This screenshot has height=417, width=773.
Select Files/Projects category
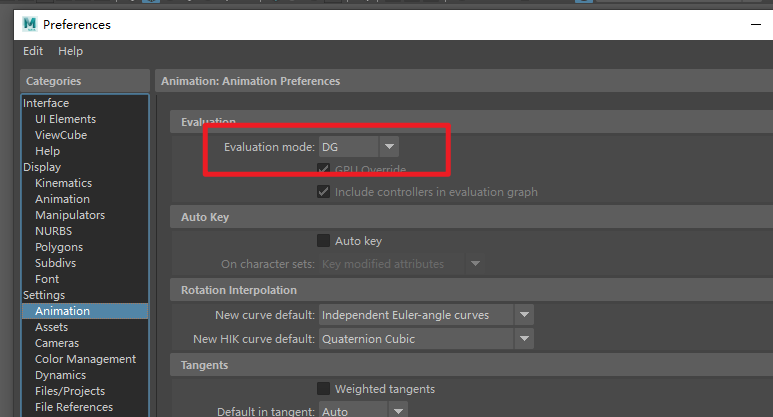(x=70, y=391)
